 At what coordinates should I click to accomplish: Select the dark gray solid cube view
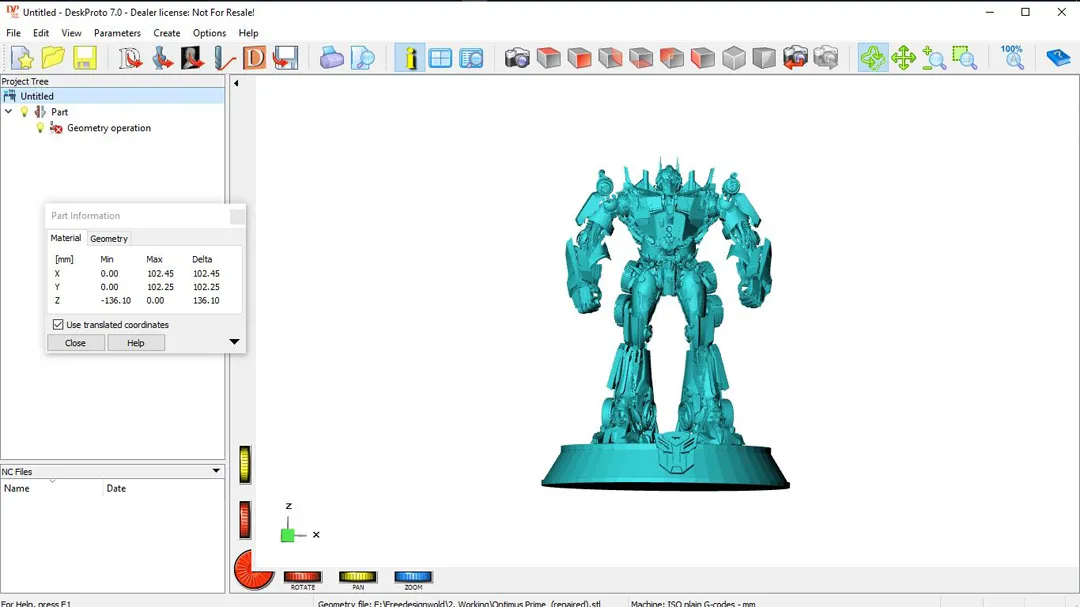click(764, 58)
